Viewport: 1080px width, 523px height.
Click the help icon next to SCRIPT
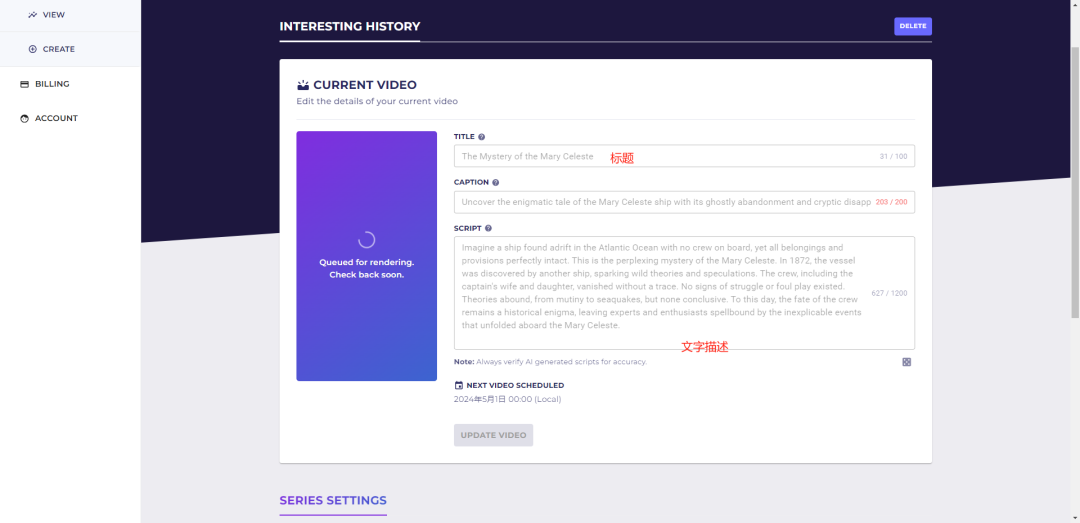point(488,228)
